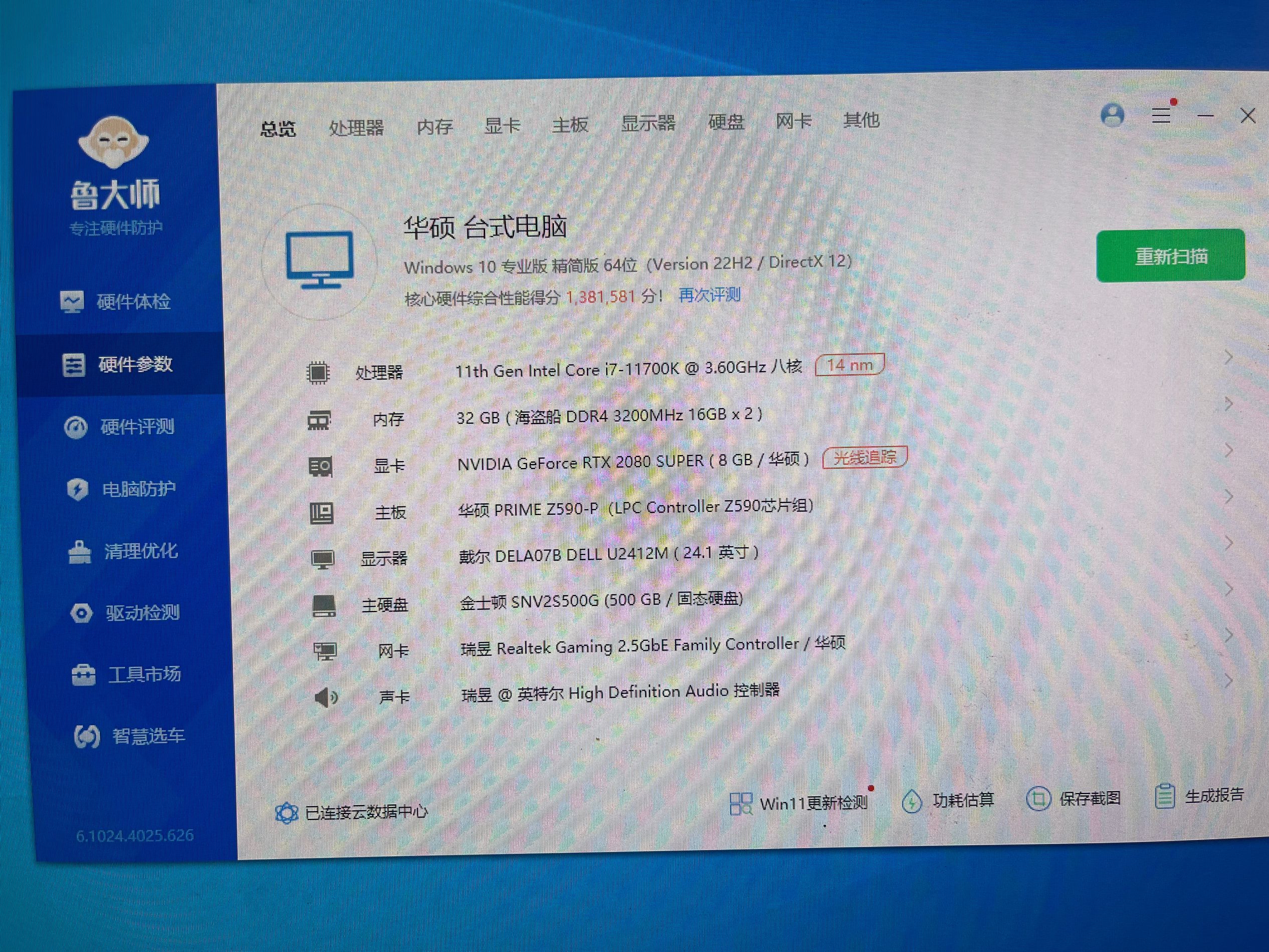Click the 网卡 network adapter icon
This screenshot has height=952, width=1269.
pos(325,651)
